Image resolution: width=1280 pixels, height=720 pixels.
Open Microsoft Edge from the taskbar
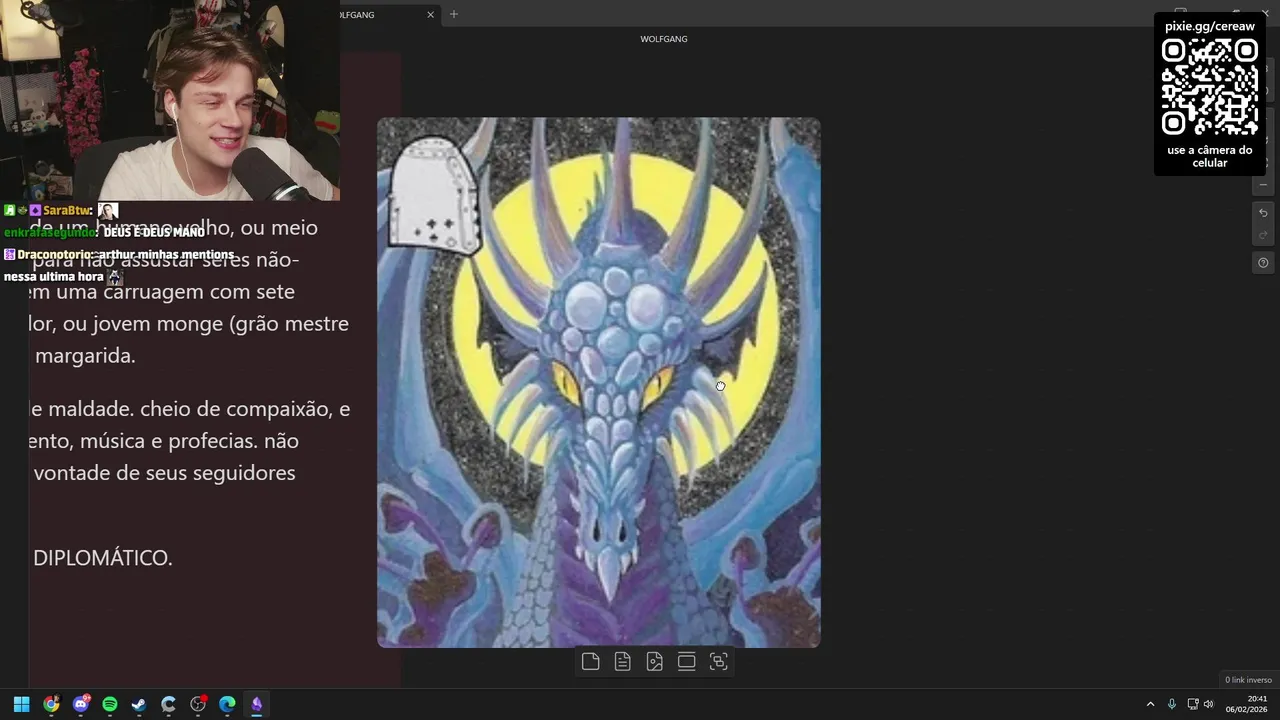[x=227, y=704]
